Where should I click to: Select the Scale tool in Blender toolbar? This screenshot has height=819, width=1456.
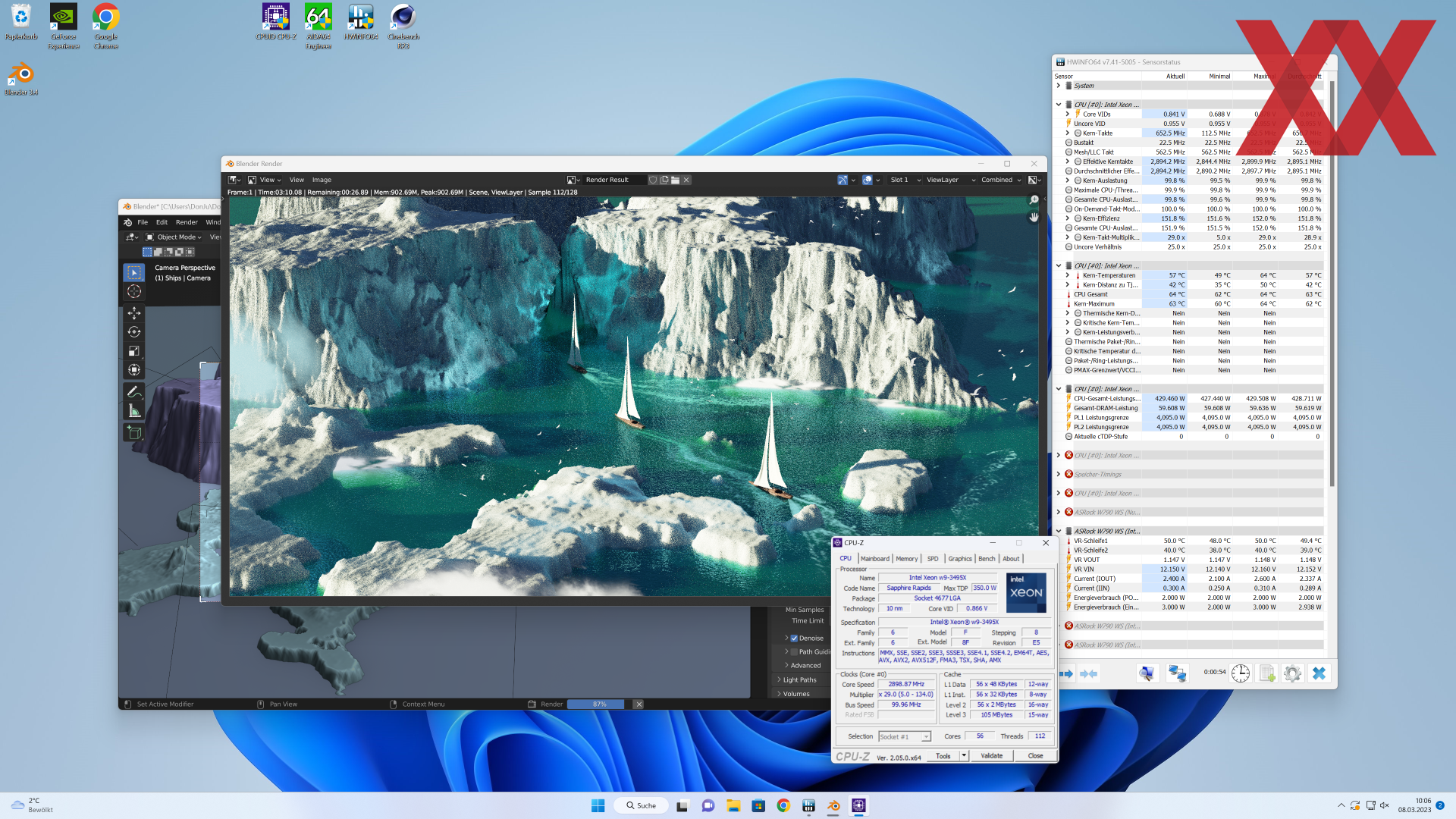[134, 351]
